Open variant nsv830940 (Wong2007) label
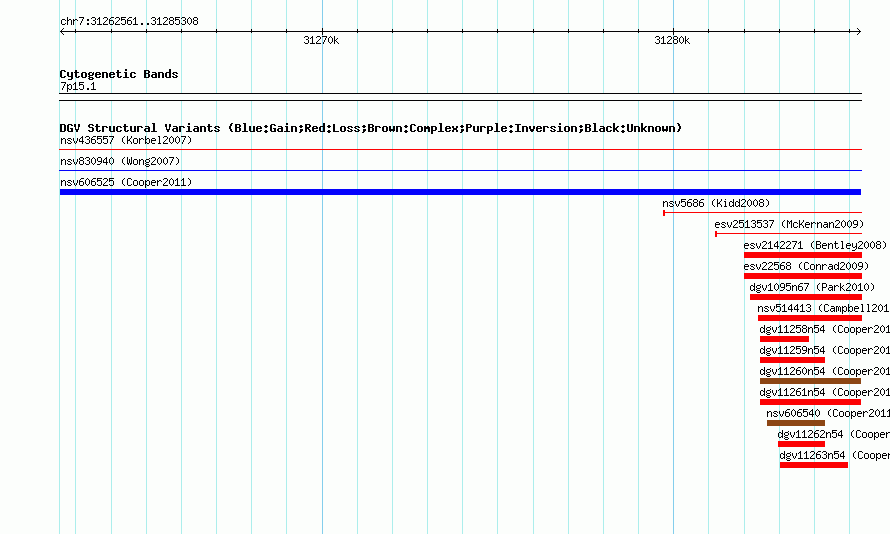This screenshot has width=890, height=534. pyautogui.click(x=120, y=161)
